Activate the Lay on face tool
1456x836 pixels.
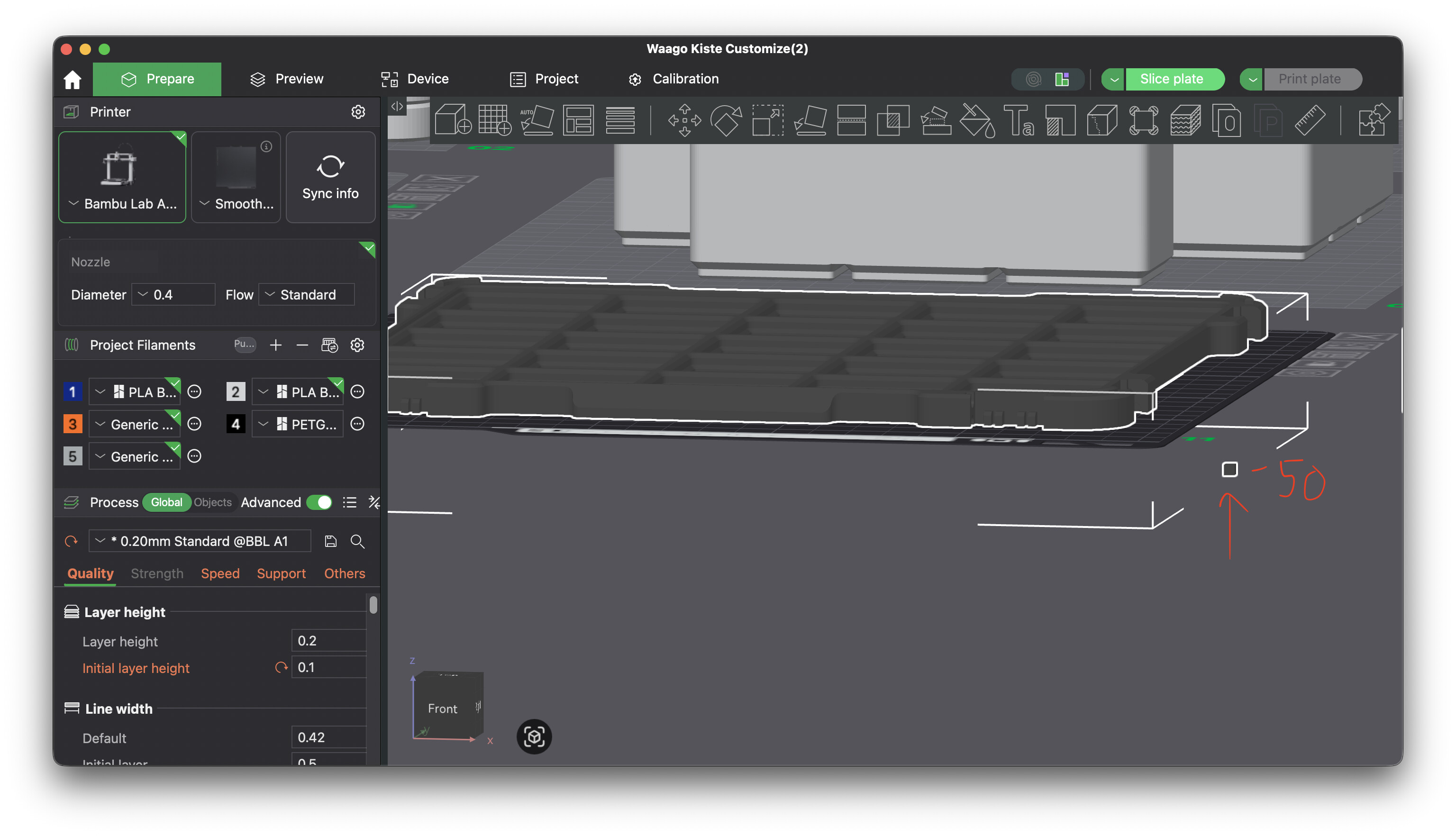click(810, 119)
